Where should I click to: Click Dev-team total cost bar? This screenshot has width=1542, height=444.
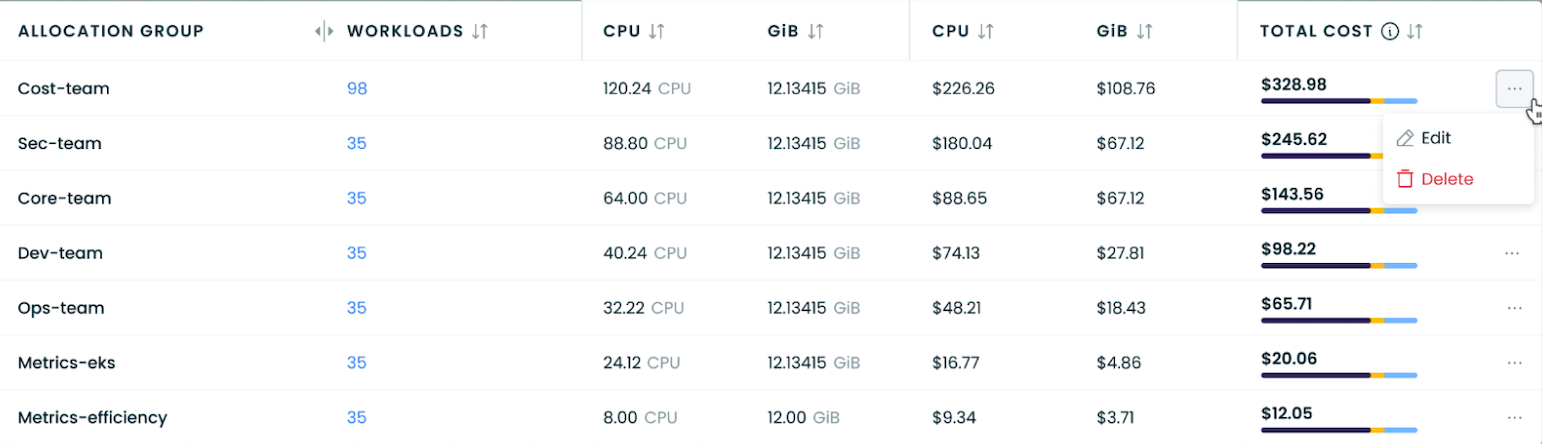[x=1339, y=266]
